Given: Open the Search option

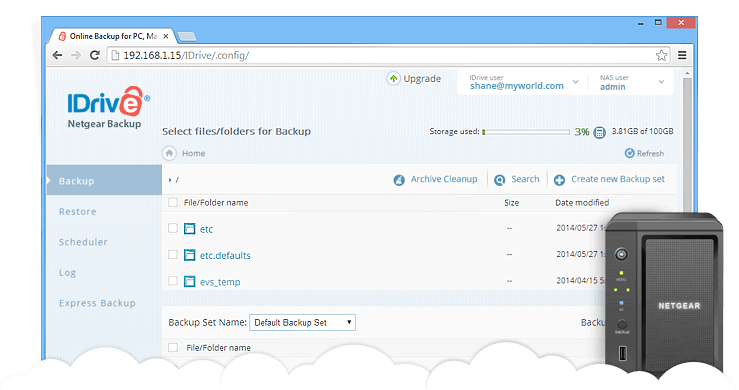Looking at the screenshot, I should click(525, 179).
